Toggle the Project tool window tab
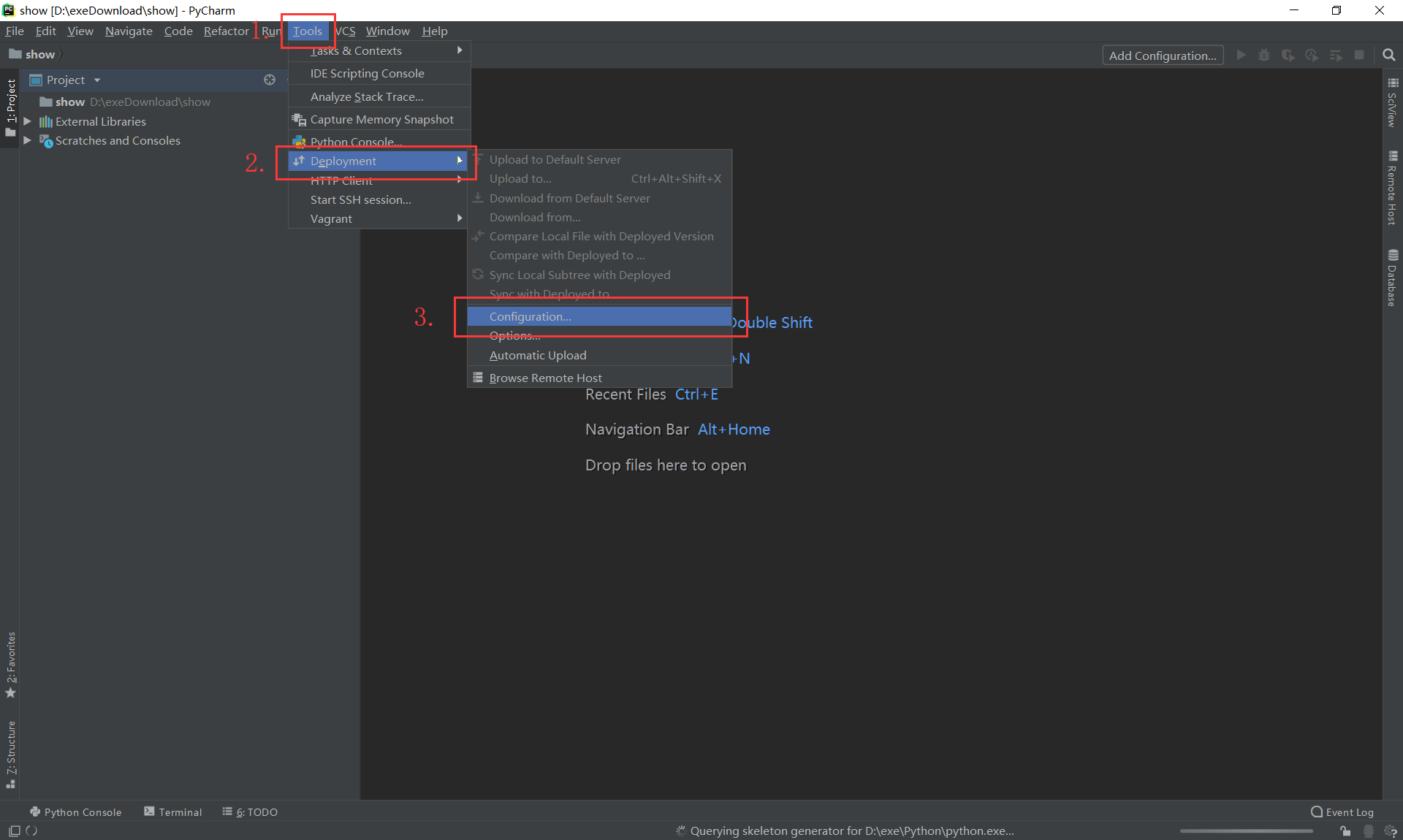1403x840 pixels. (10, 107)
